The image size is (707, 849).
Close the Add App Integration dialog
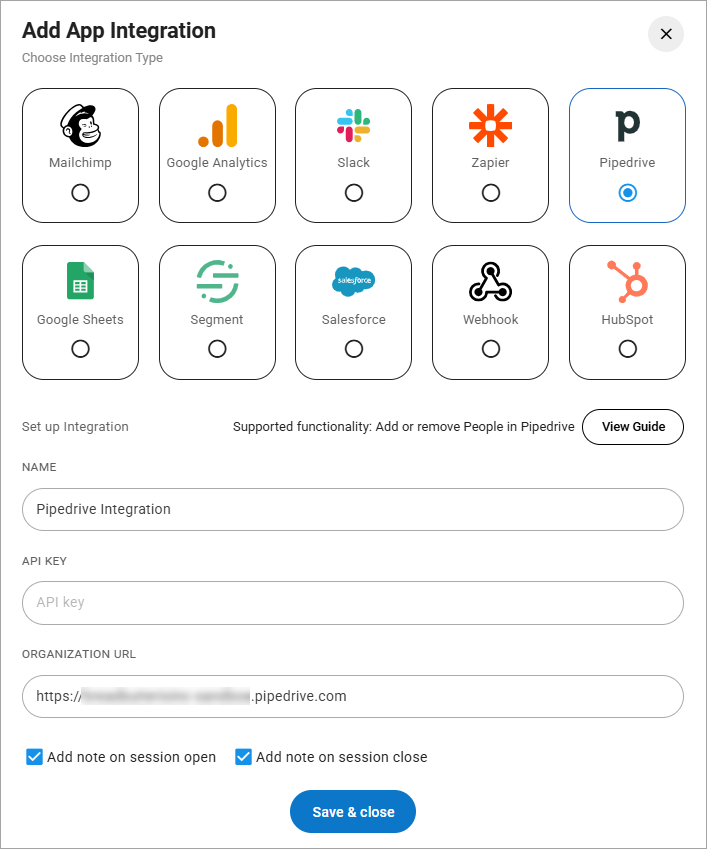[x=665, y=34]
